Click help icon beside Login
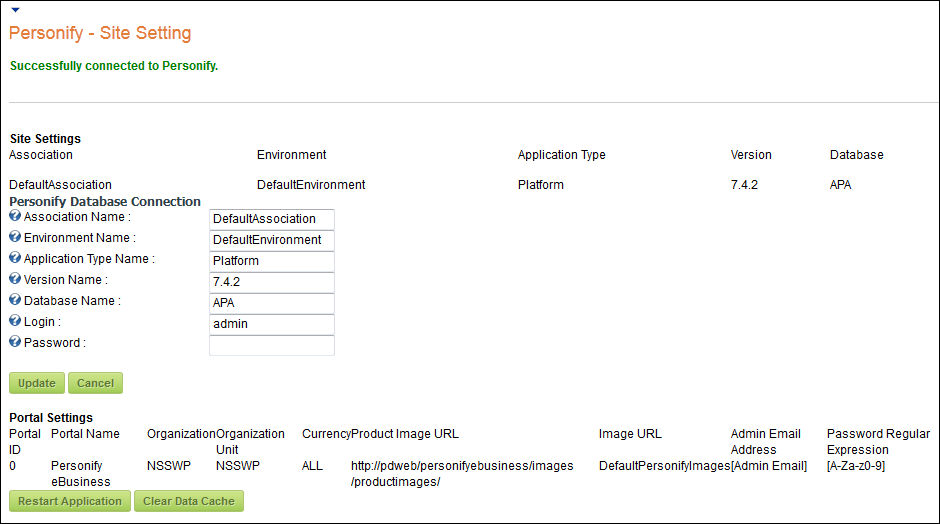940x524 pixels. 15,321
